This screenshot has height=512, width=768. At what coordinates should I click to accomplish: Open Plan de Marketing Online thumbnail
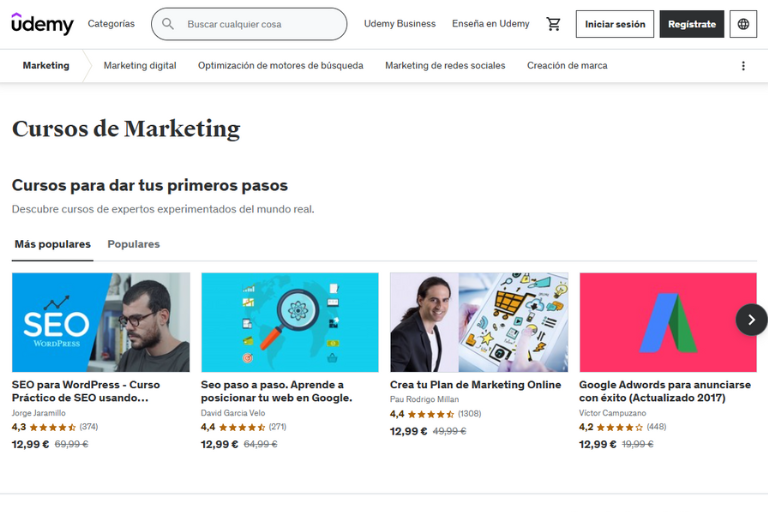(x=479, y=322)
